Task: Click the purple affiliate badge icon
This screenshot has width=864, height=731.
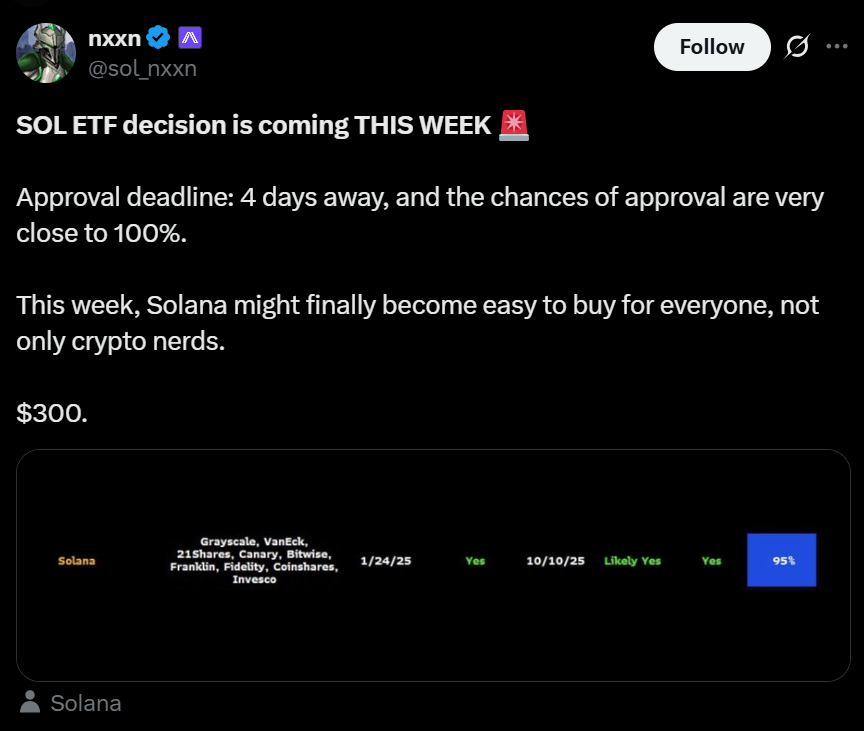Action: tap(190, 39)
